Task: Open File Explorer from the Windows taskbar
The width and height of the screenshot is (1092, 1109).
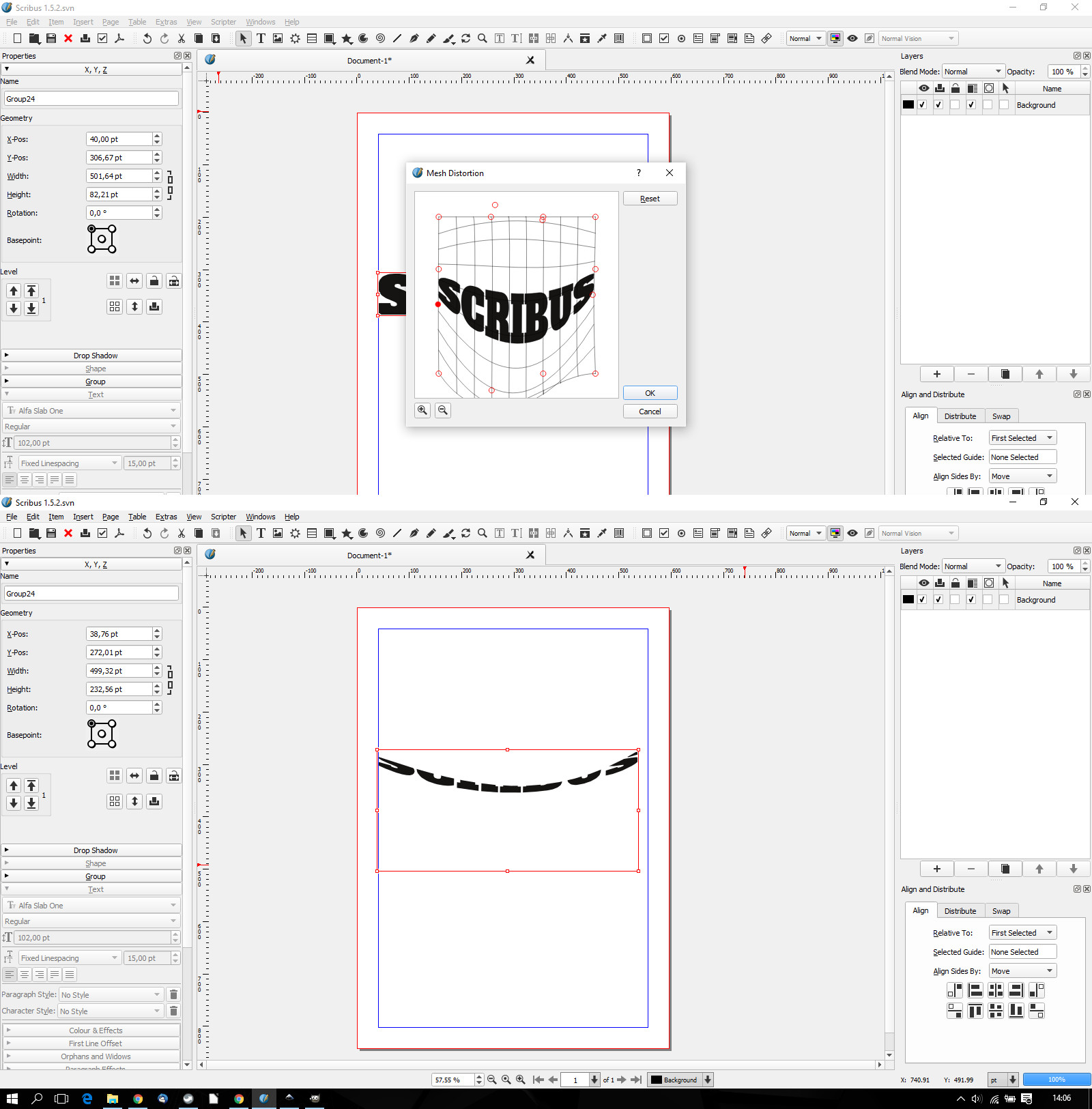Action: [113, 1098]
